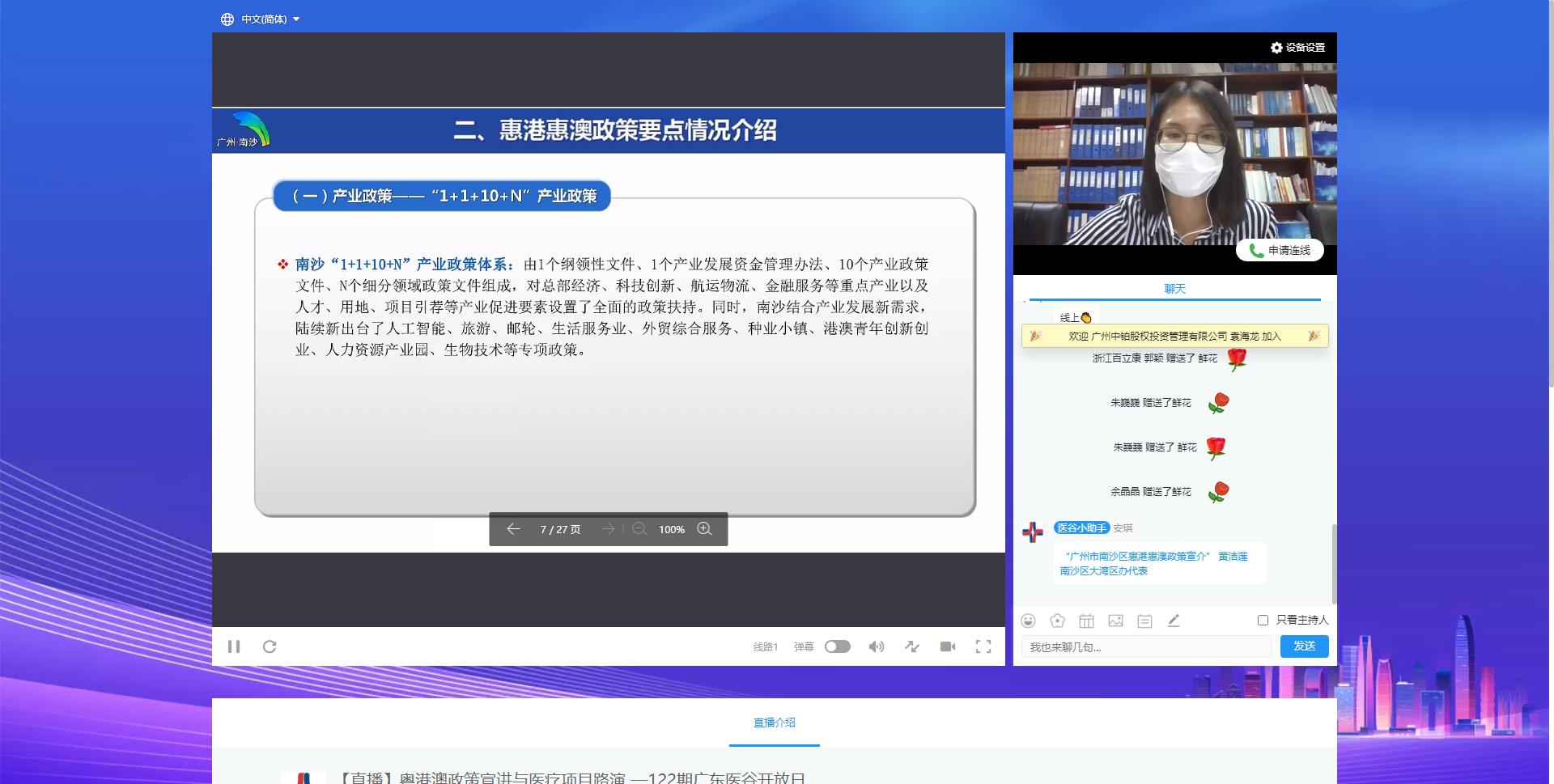Screen dimensions: 1554x784
Task: Select 线路1 line switcher
Action: coord(765,646)
